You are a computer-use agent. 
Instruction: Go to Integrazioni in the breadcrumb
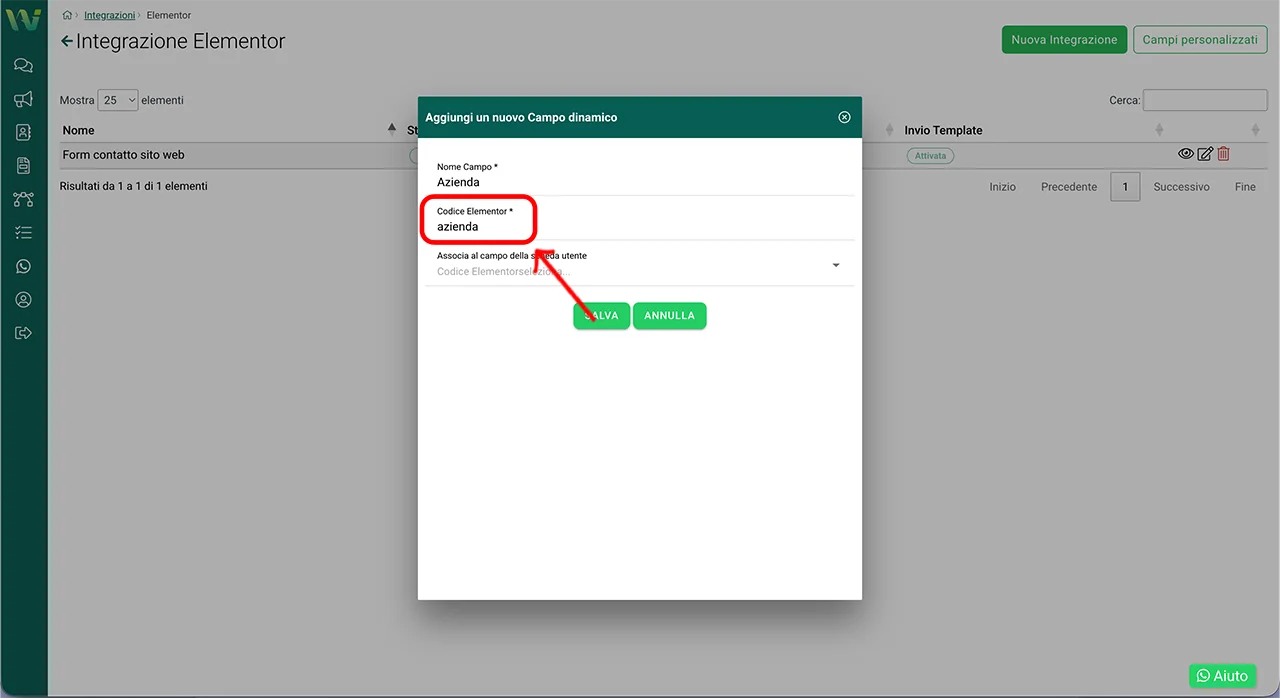point(109,16)
